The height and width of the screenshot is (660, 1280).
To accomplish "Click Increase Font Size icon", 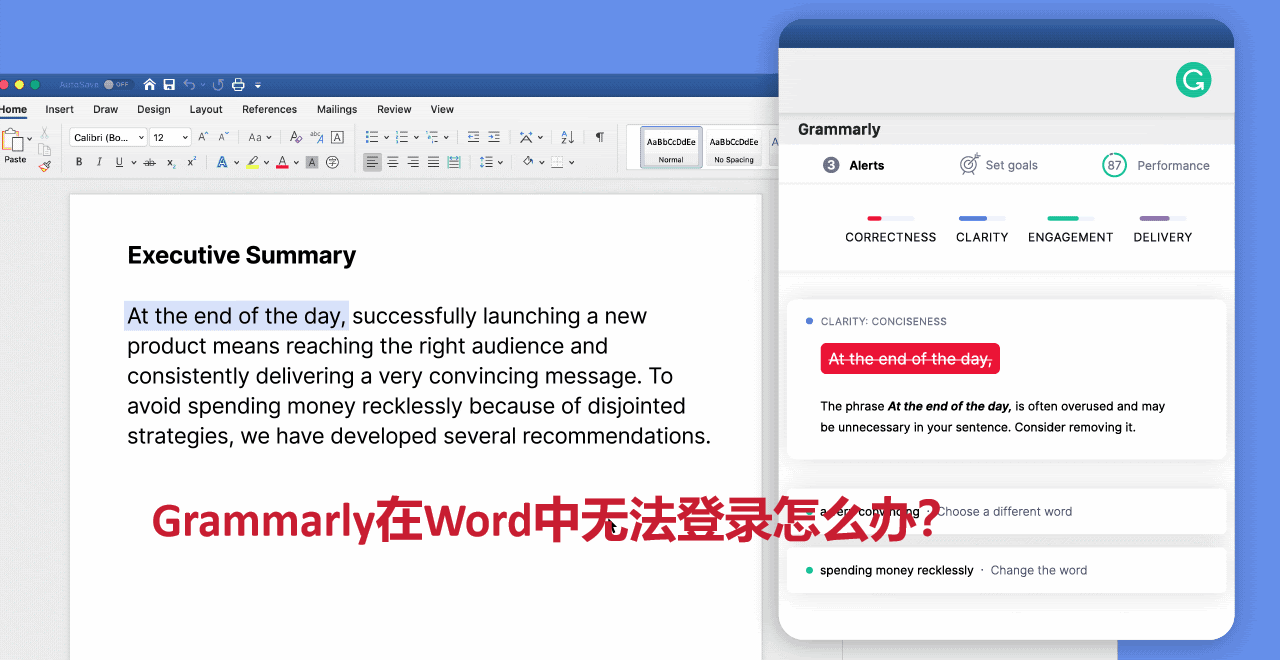I will click(203, 137).
